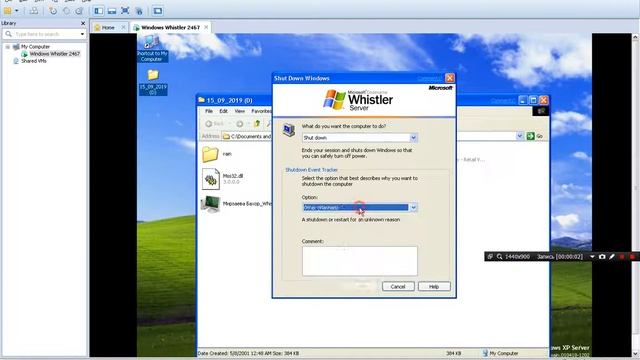This screenshot has height=360, width=640.
Task: Click the Comment text box
Action: 360,261
